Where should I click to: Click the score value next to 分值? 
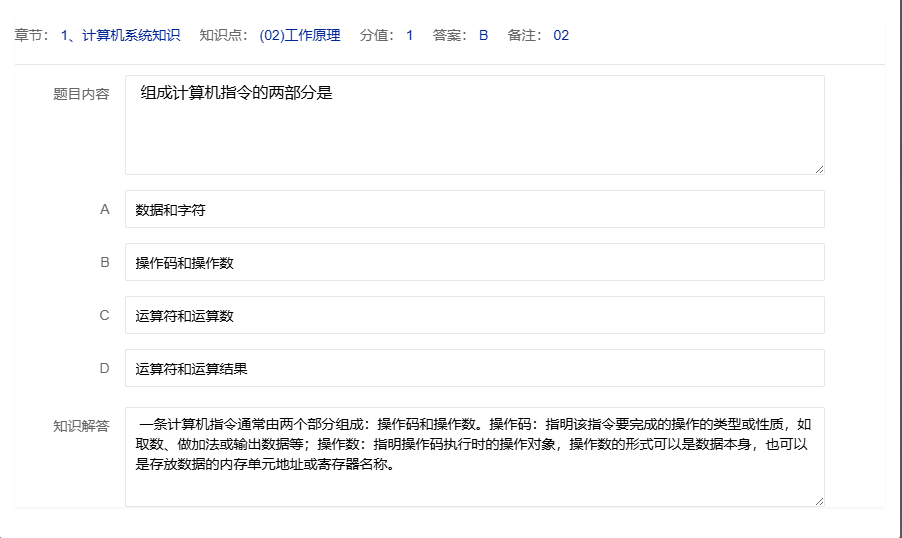[409, 36]
